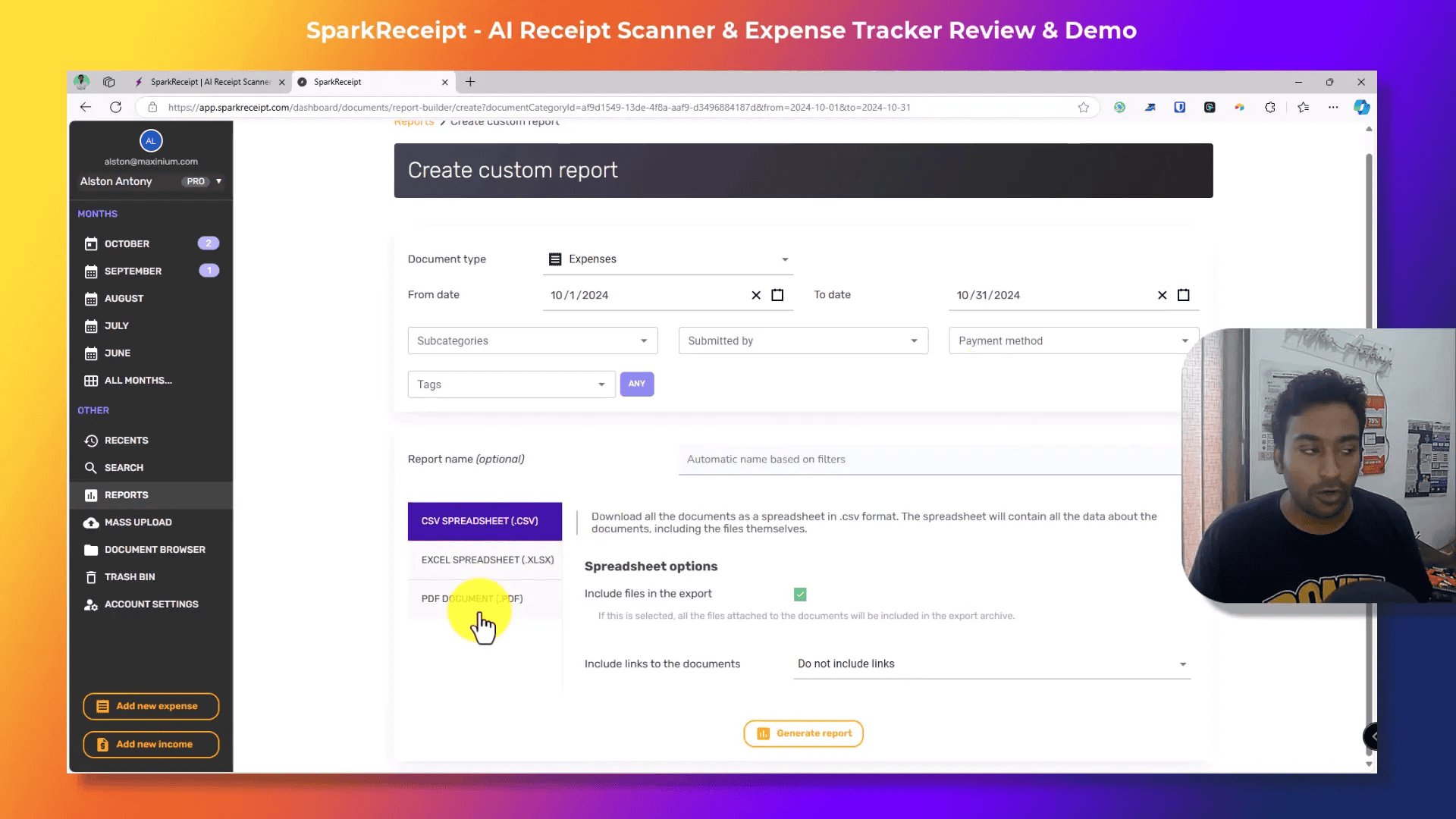The width and height of the screenshot is (1456, 819).
Task: Click browser Refresh icon
Action: (115, 107)
